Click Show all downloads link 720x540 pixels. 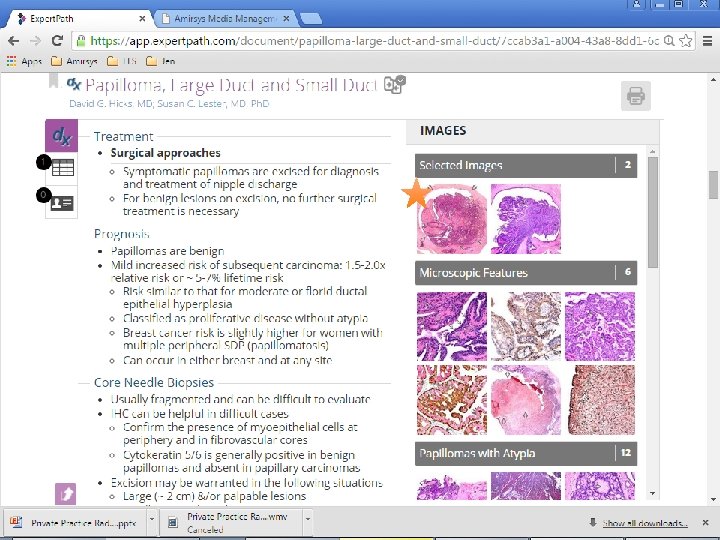coord(645,523)
